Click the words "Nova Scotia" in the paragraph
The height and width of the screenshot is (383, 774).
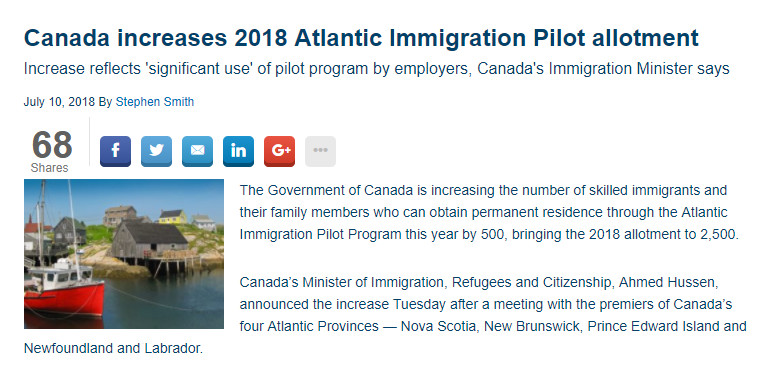(438, 327)
